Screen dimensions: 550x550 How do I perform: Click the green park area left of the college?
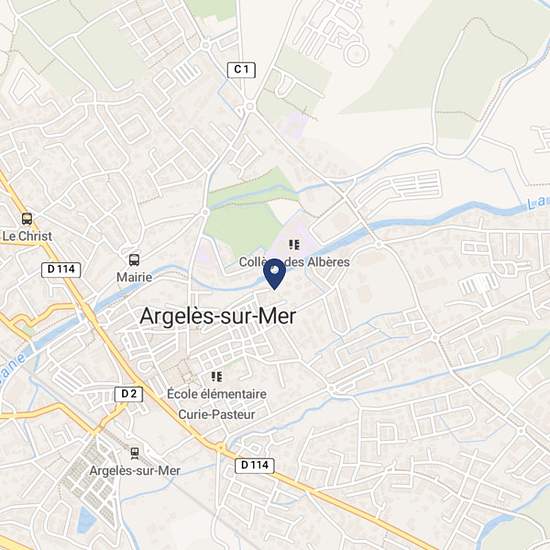(240, 226)
